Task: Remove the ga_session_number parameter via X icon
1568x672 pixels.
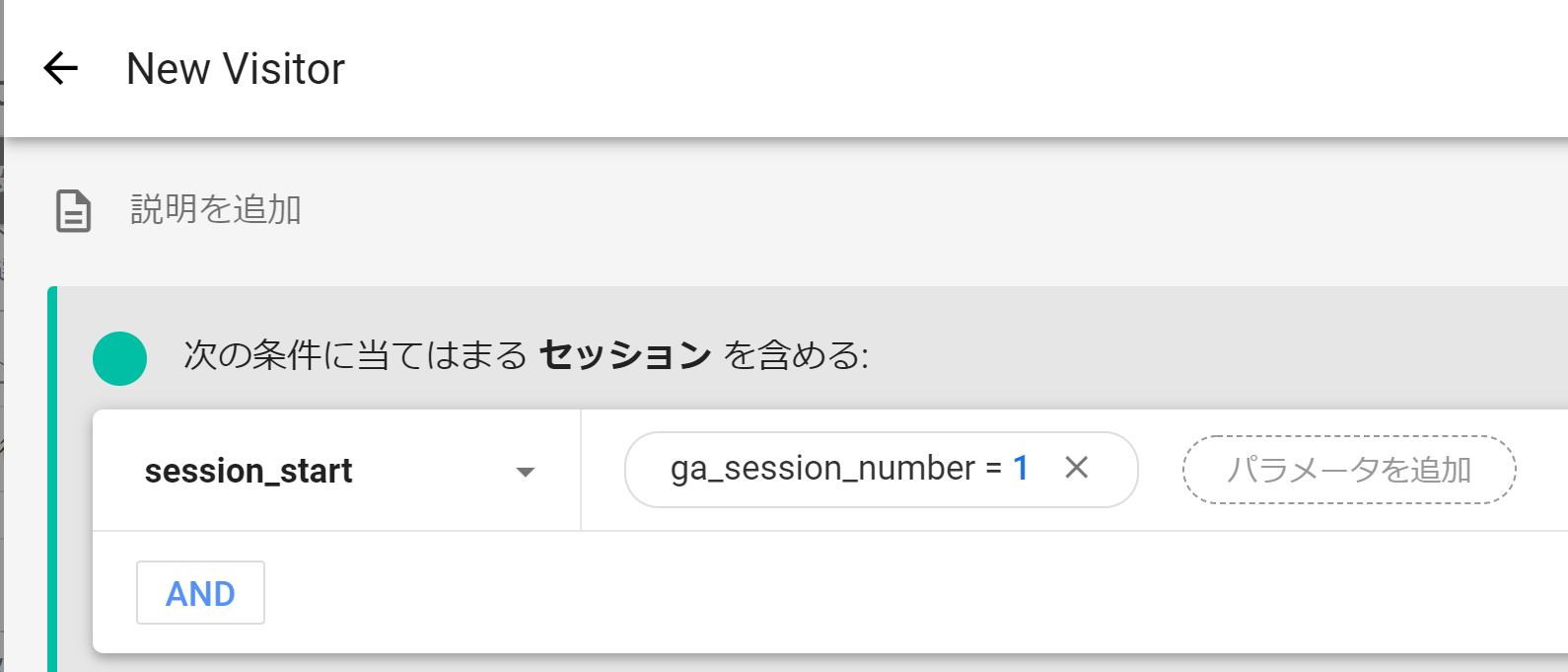Action: tap(1078, 469)
